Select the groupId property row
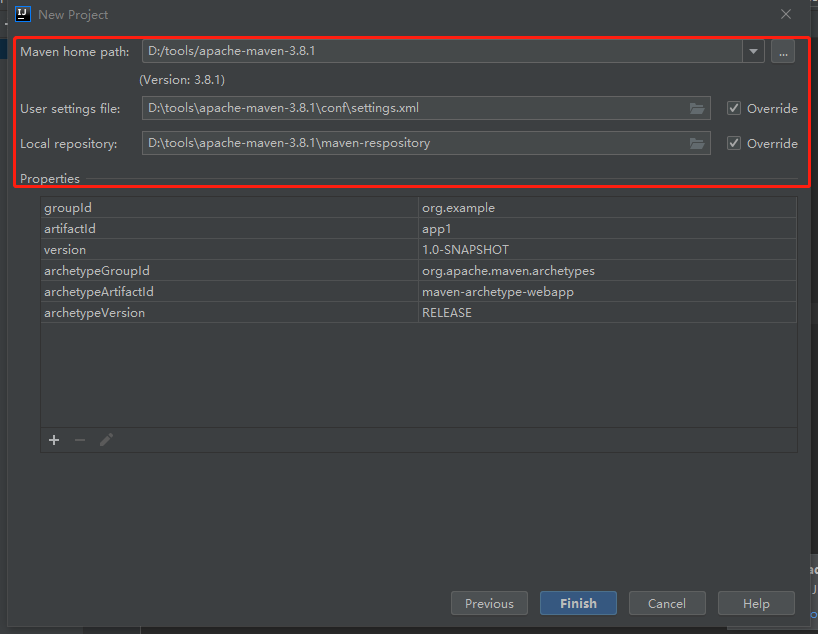 (418, 208)
